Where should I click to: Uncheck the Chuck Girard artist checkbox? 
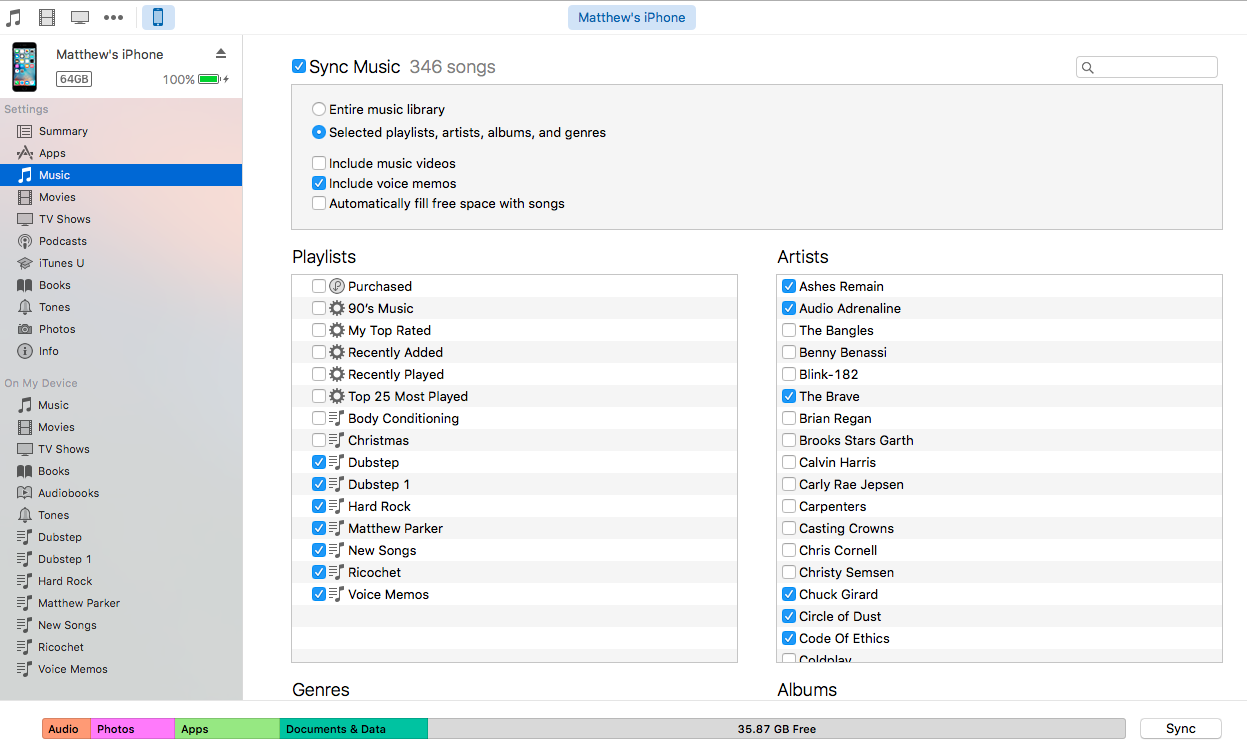(789, 594)
